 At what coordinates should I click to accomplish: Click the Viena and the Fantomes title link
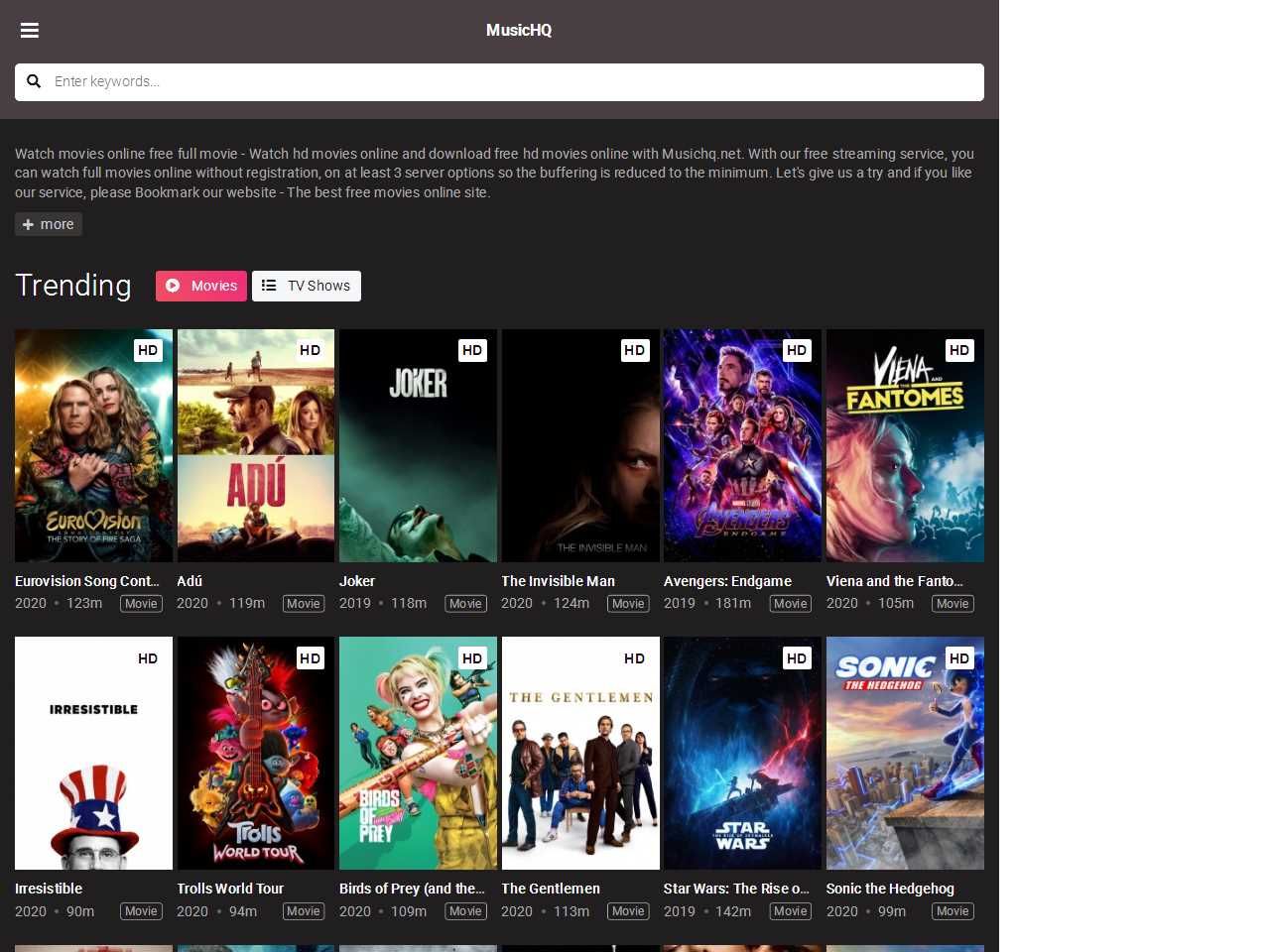[895, 581]
